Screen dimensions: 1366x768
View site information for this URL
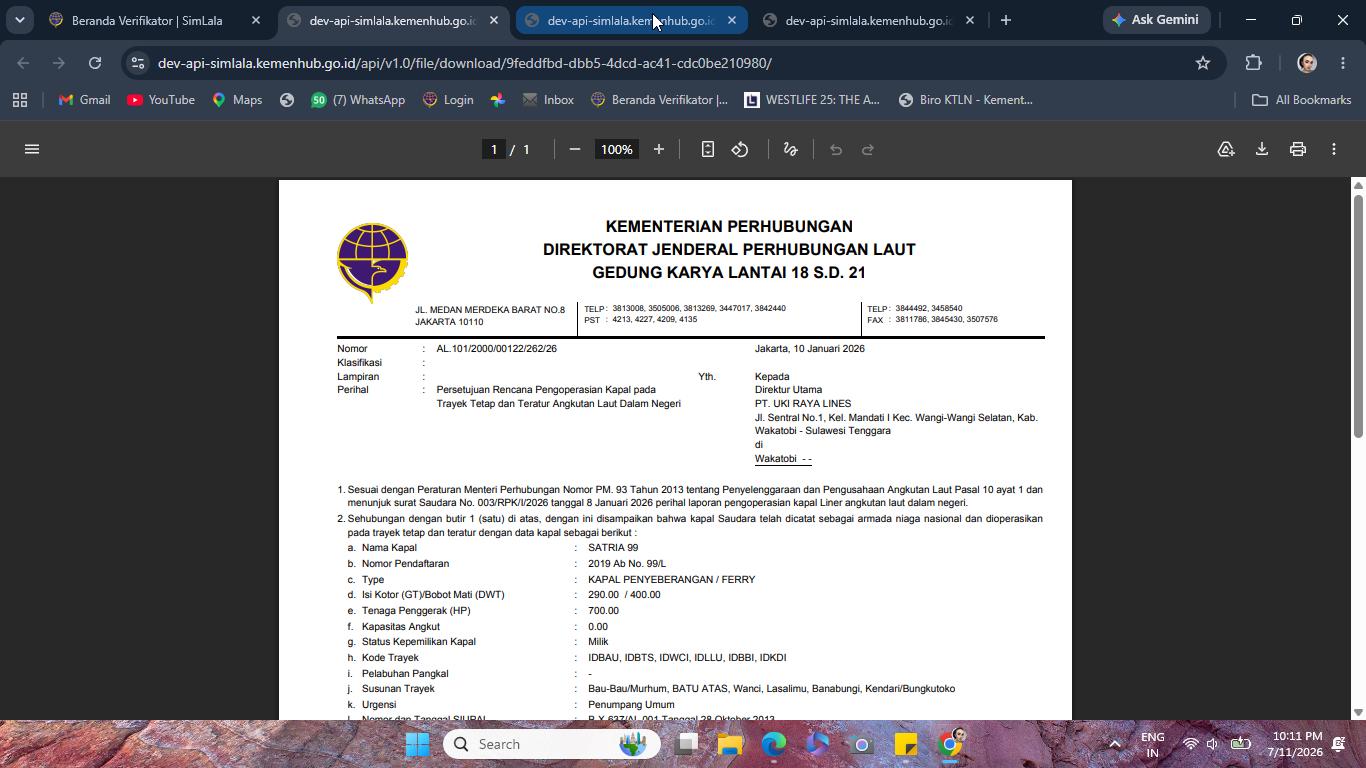pos(138,63)
